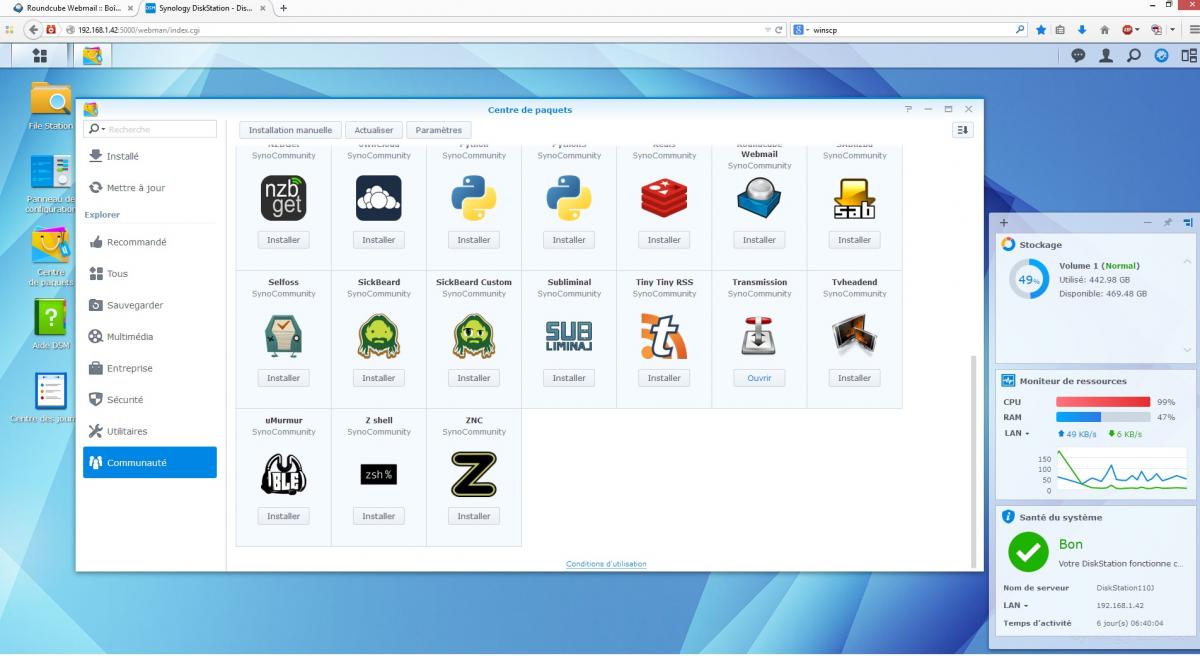Click Ouvrir under Transmission
Image resolution: width=1200 pixels, height=656 pixels.
[759, 378]
